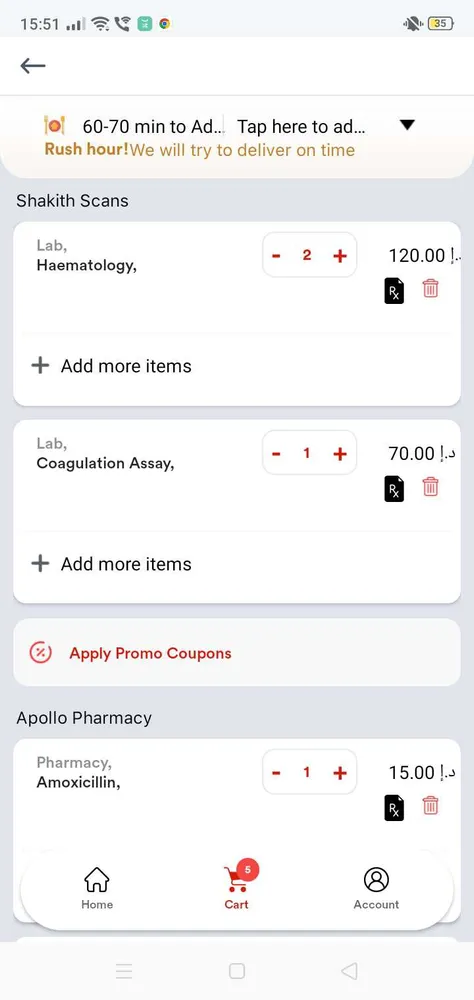Switch to Account tab
The width and height of the screenshot is (474, 1000).
pyautogui.click(x=376, y=888)
